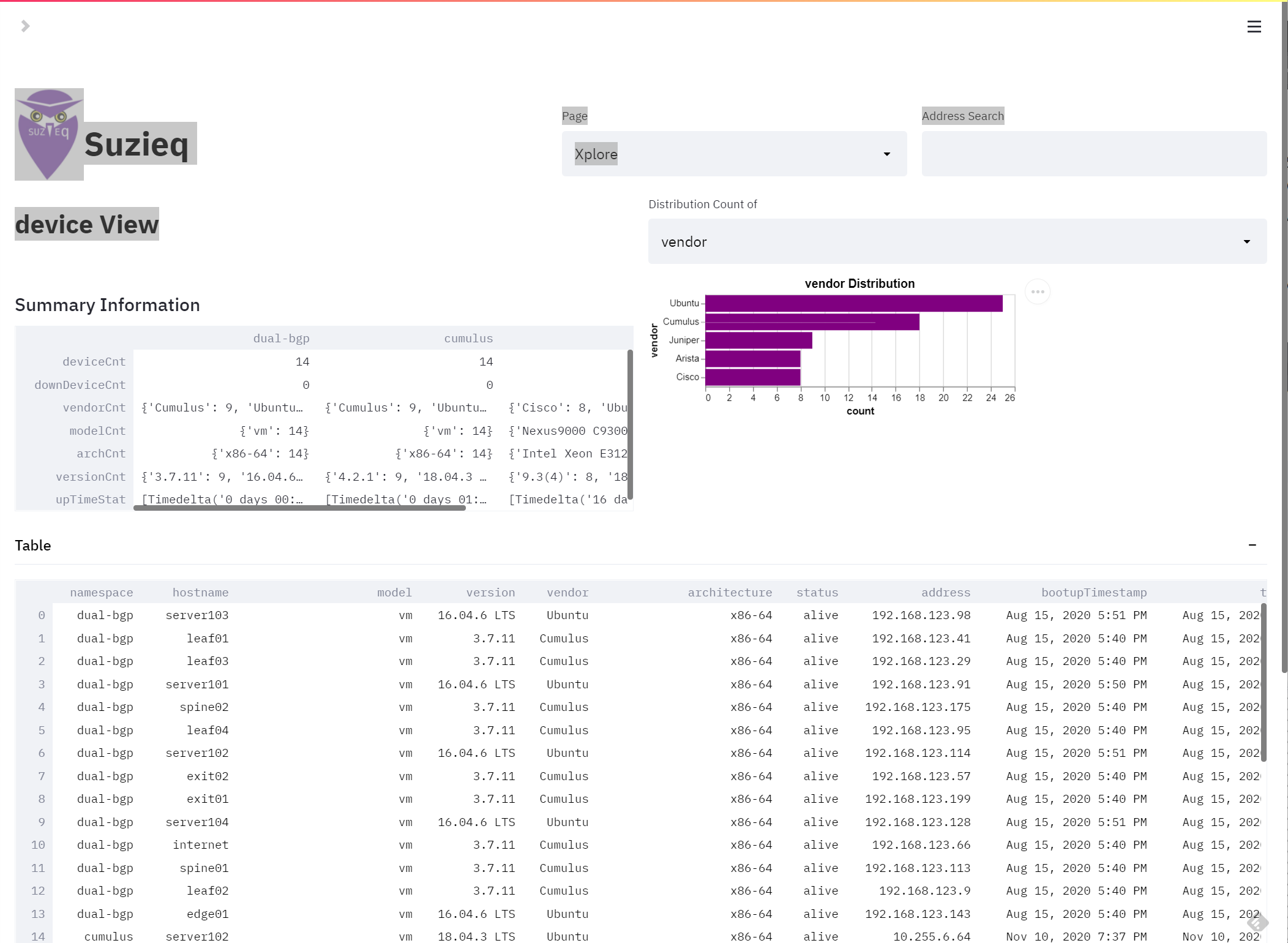Open the hamburger main menu
1288x943 pixels.
[x=1254, y=26]
